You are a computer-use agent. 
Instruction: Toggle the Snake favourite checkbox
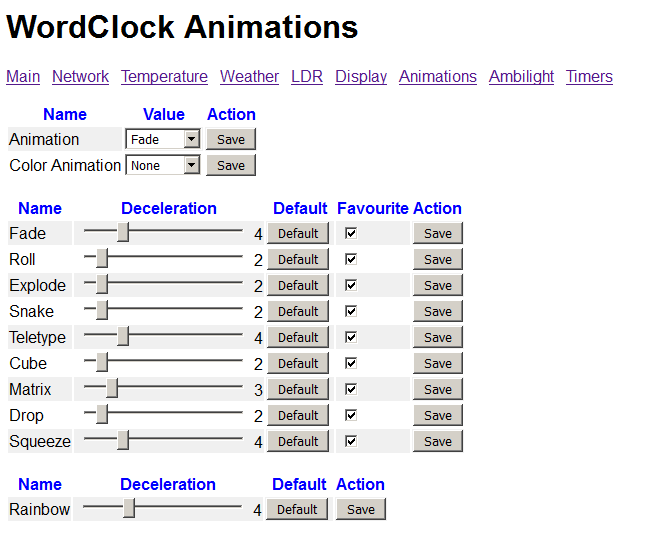[351, 311]
